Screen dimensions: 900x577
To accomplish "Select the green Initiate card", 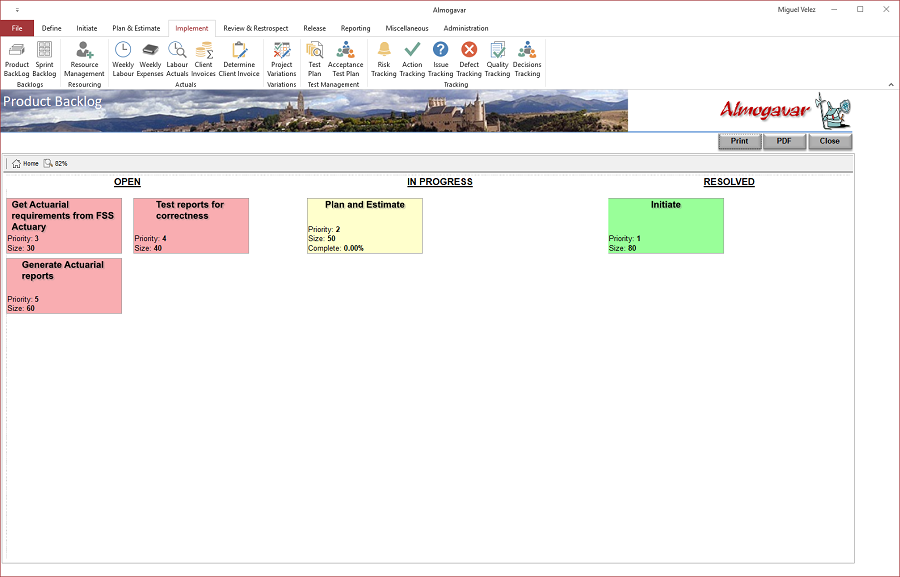I will click(666, 226).
